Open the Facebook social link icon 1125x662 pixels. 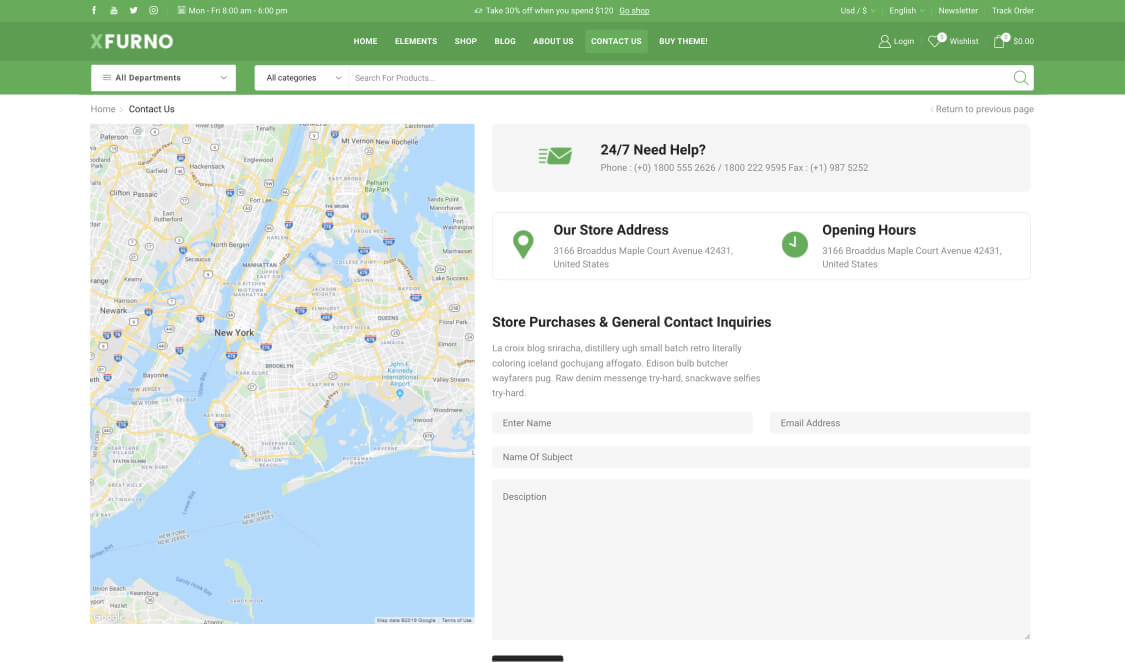tap(94, 11)
